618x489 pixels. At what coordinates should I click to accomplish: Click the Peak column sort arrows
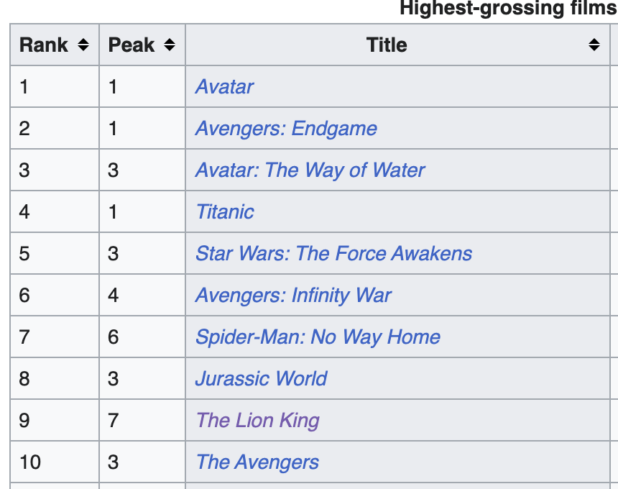click(169, 45)
